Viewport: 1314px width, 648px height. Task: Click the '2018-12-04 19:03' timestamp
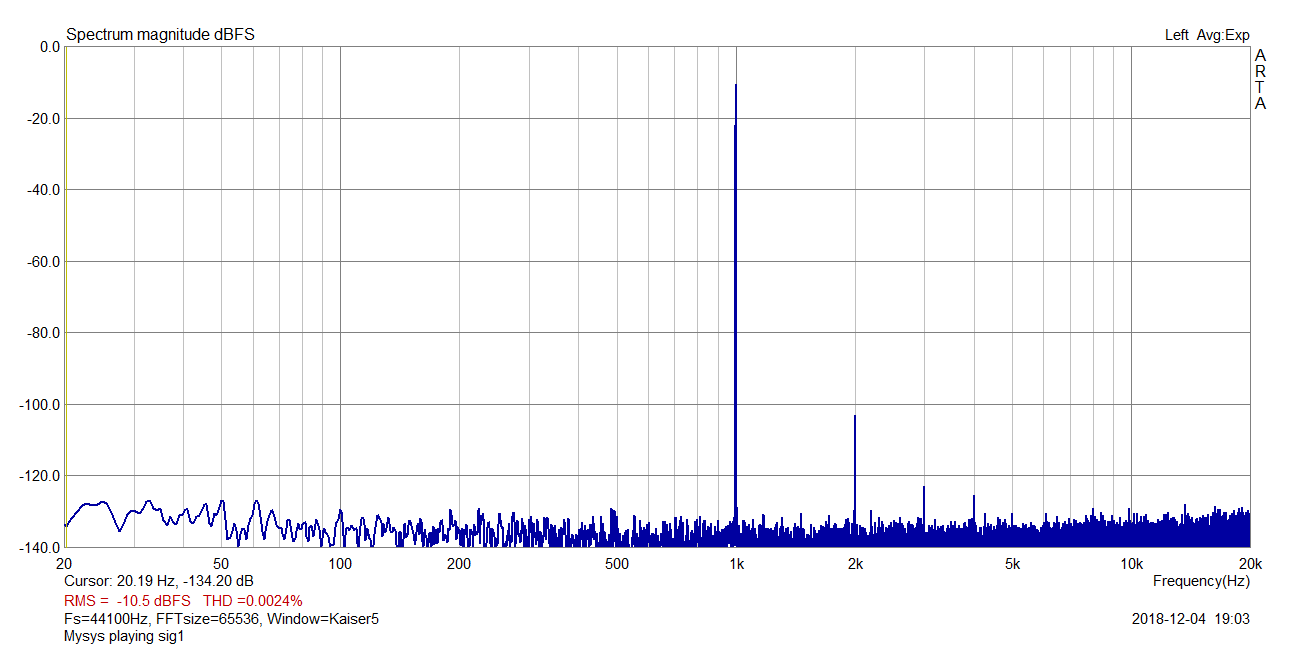tap(1191, 619)
